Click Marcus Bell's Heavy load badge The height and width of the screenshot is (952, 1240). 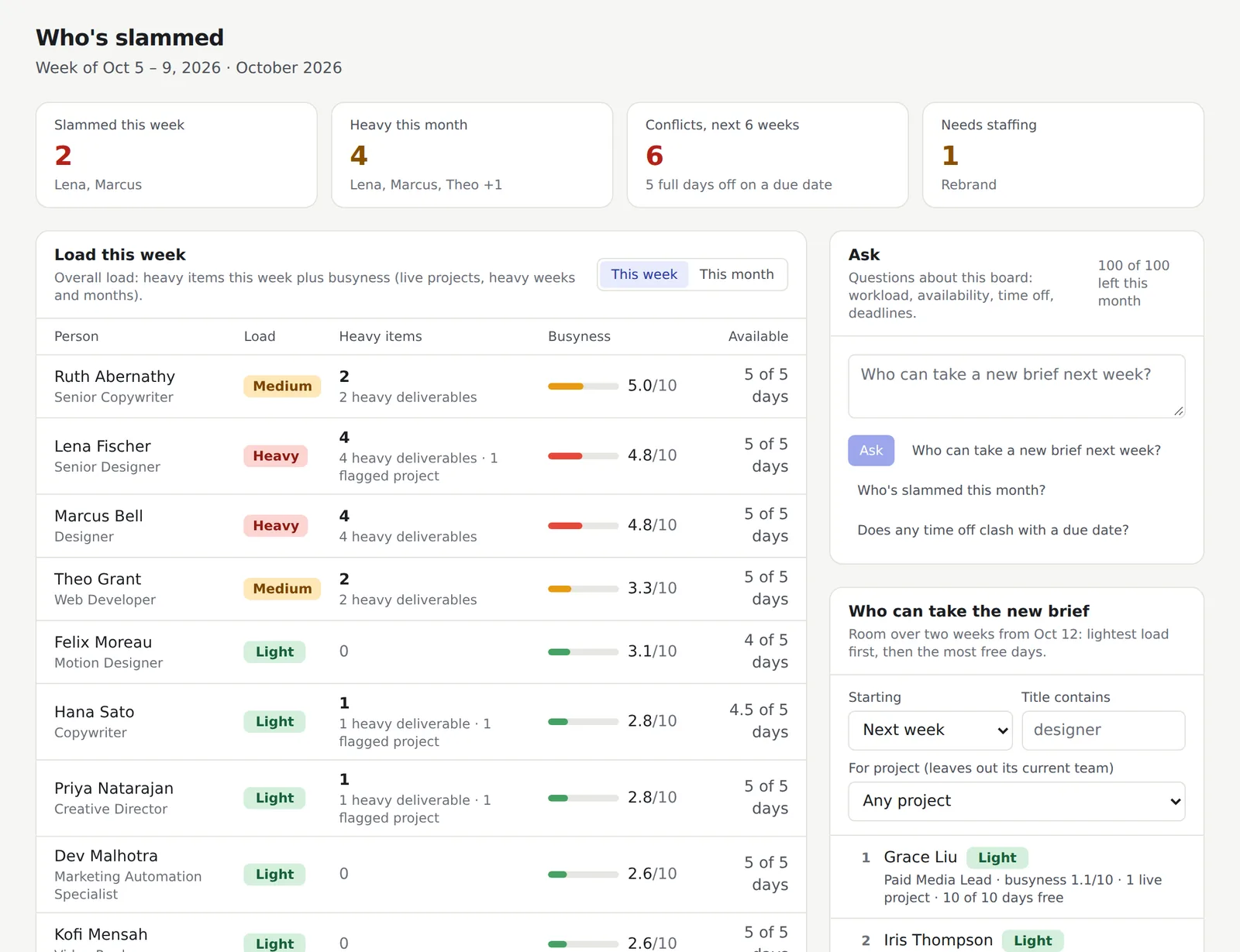tap(276, 525)
